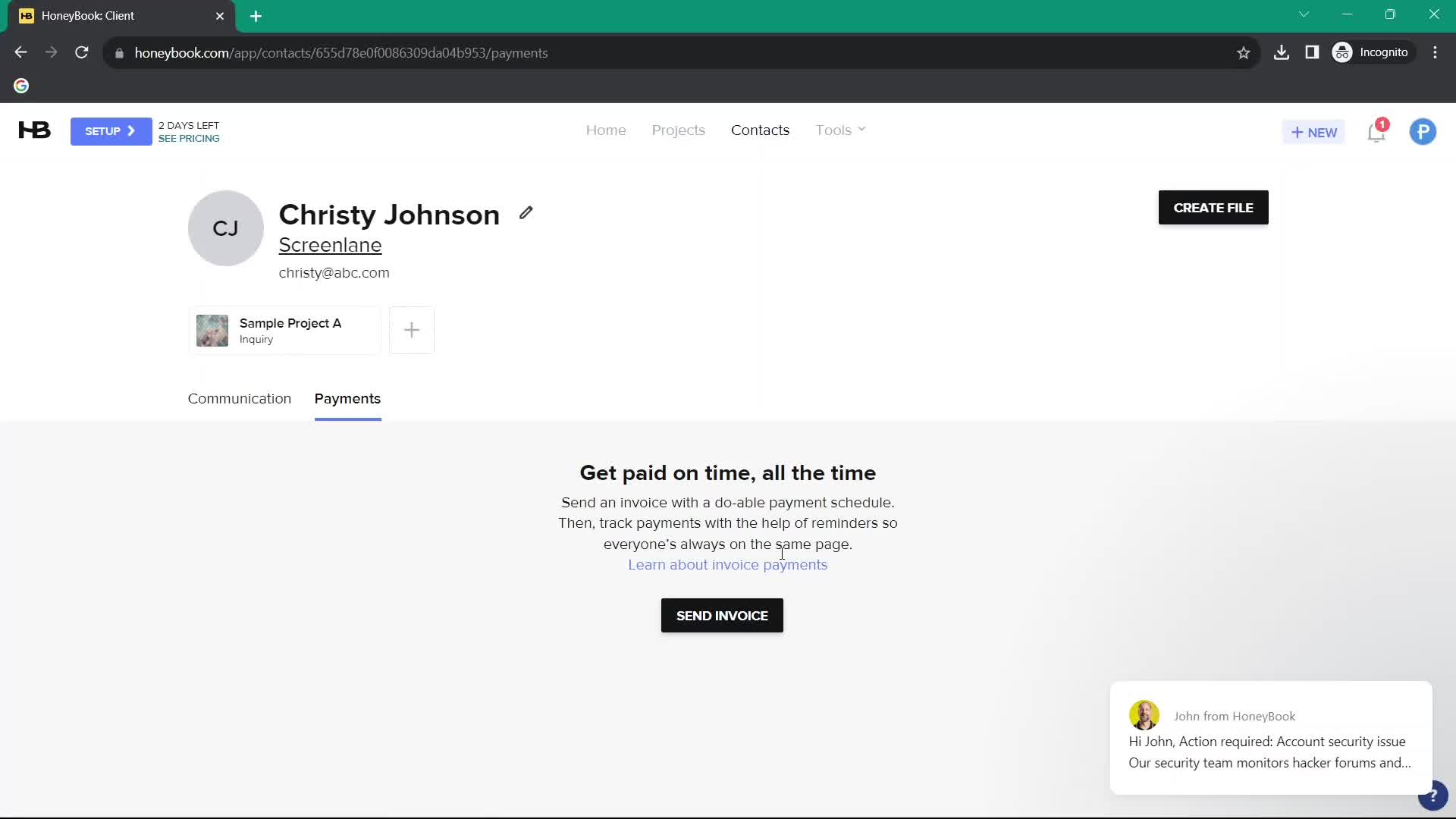View site info via the lock icon
Viewport: 1456px width, 819px height.
point(119,53)
